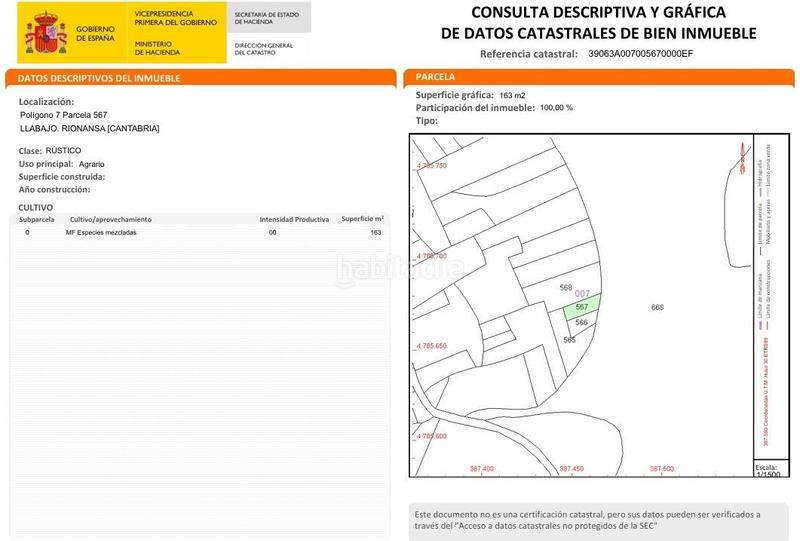Click the 387.450 coordinate label

click(x=571, y=469)
